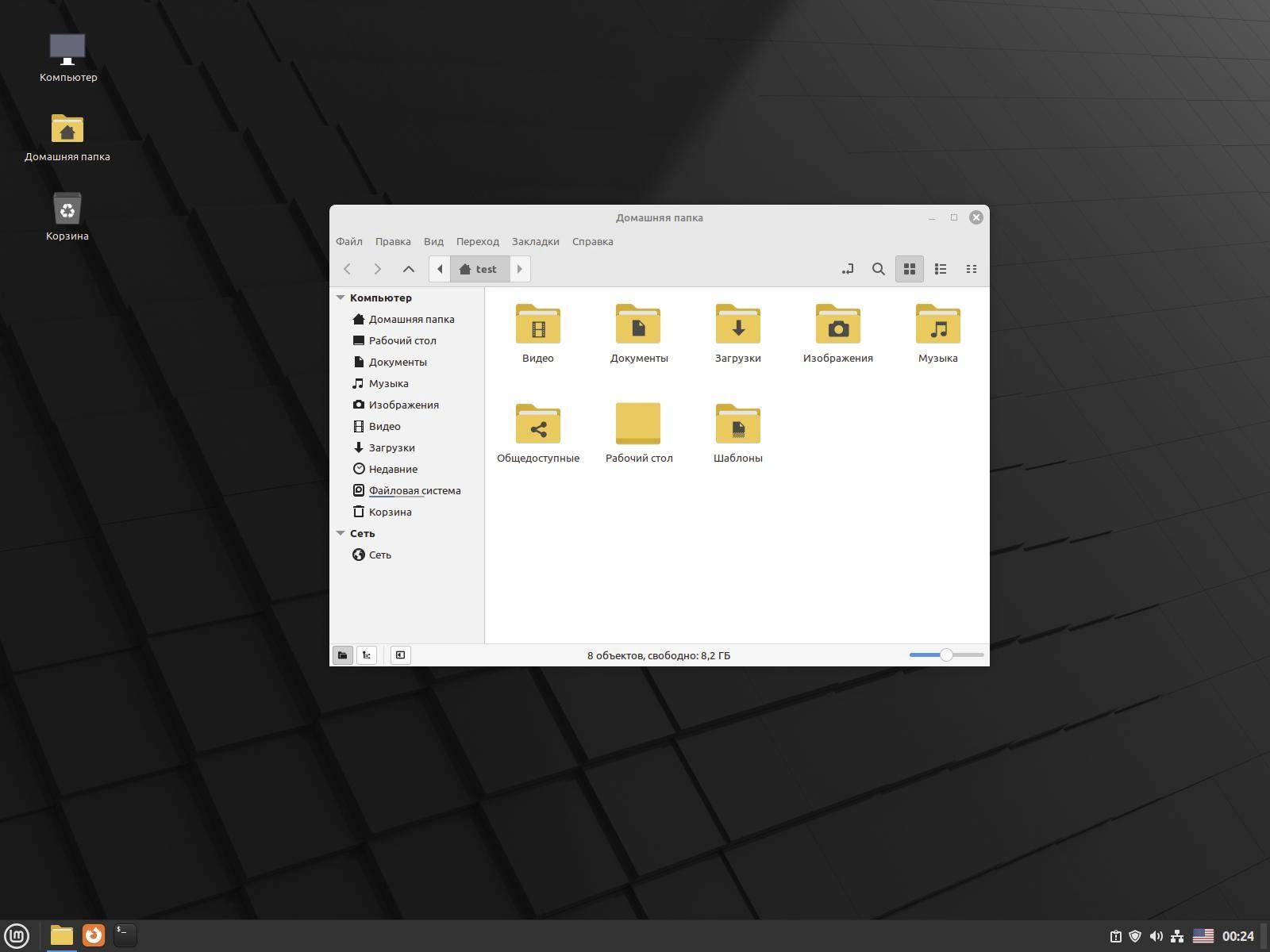
Task: Open the volume control tray icon
Action: click(1156, 936)
